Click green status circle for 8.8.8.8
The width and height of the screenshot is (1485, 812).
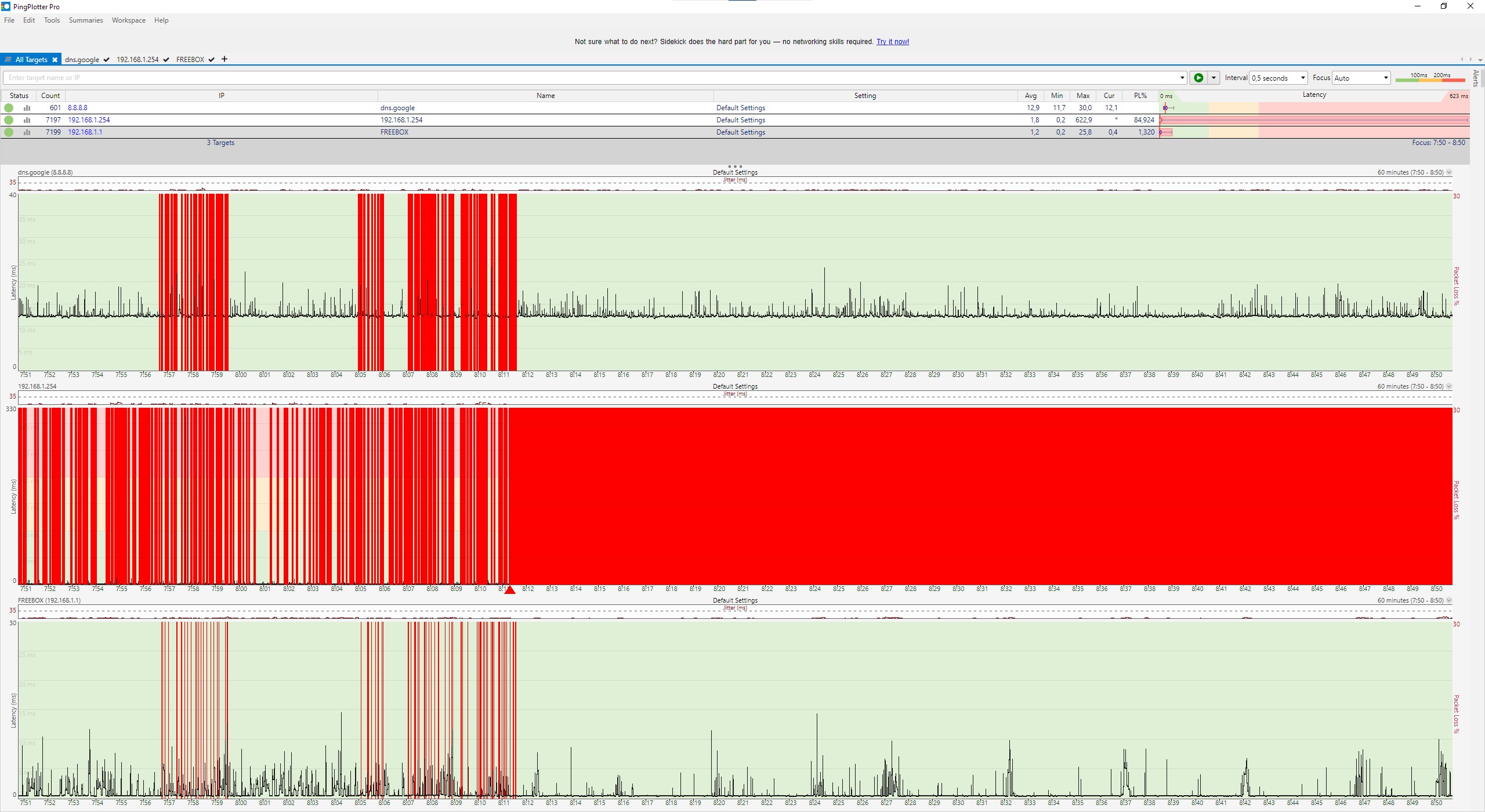click(x=9, y=108)
